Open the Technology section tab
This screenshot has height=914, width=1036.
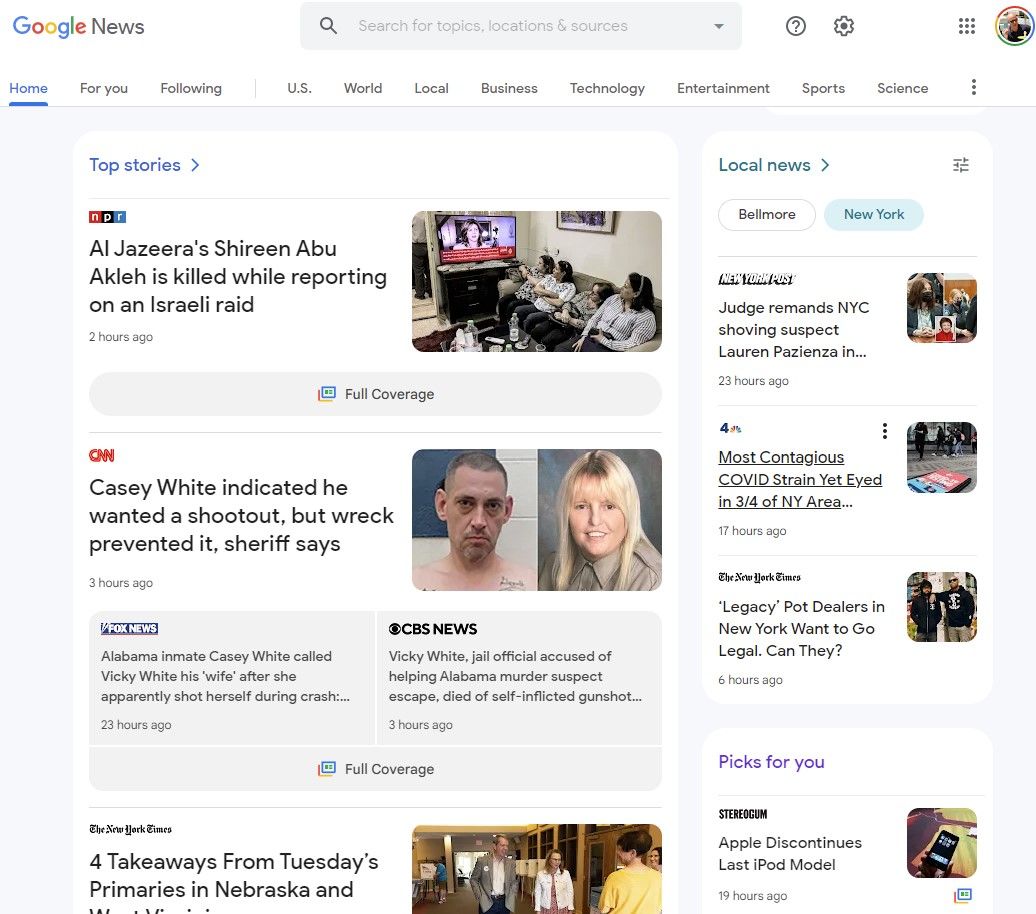coord(607,88)
